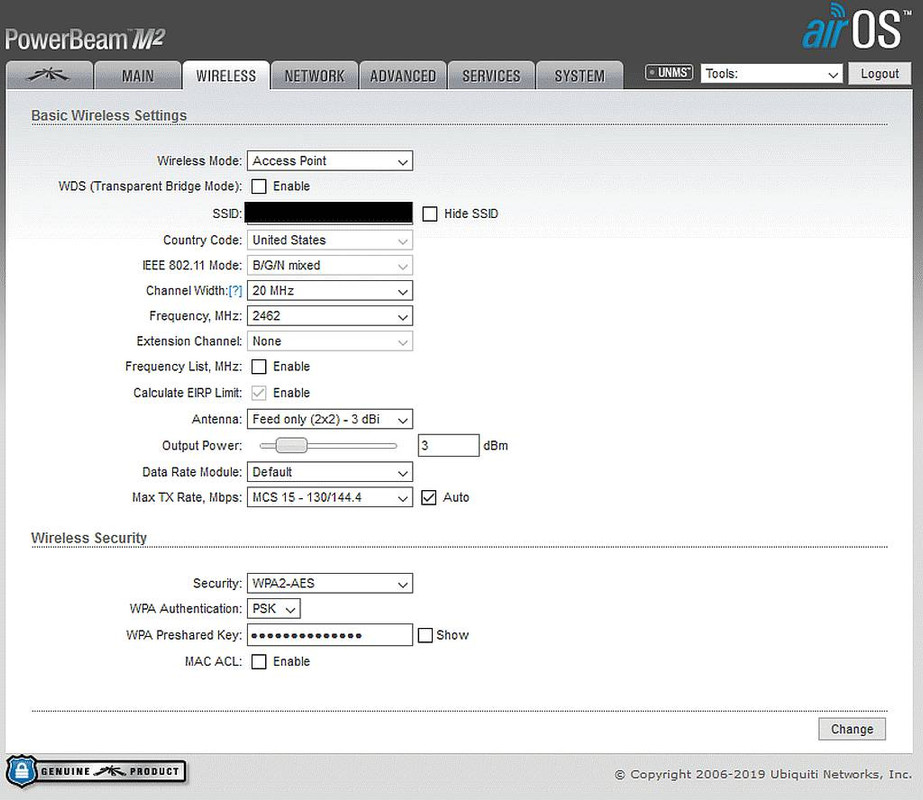Click the Output Power dBm field

(449, 446)
